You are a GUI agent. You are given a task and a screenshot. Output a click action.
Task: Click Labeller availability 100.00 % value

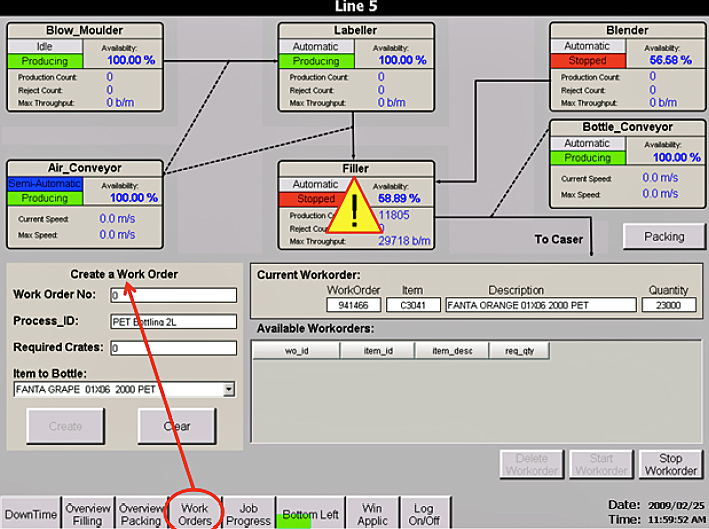pos(402,60)
